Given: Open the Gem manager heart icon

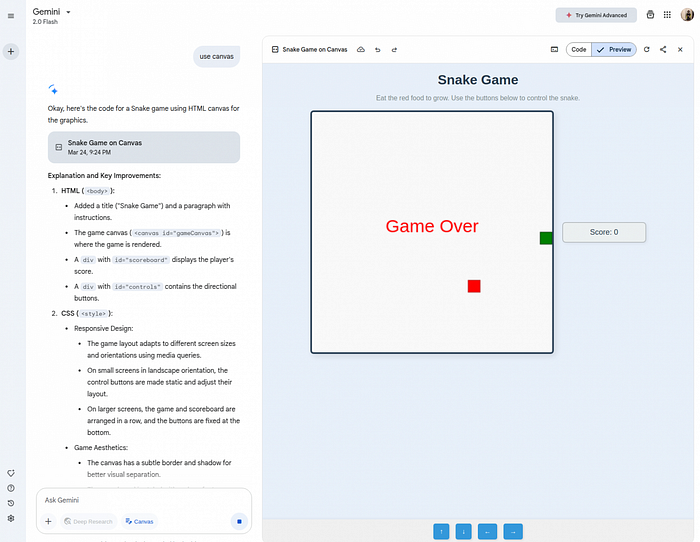Looking at the screenshot, I should (11, 473).
